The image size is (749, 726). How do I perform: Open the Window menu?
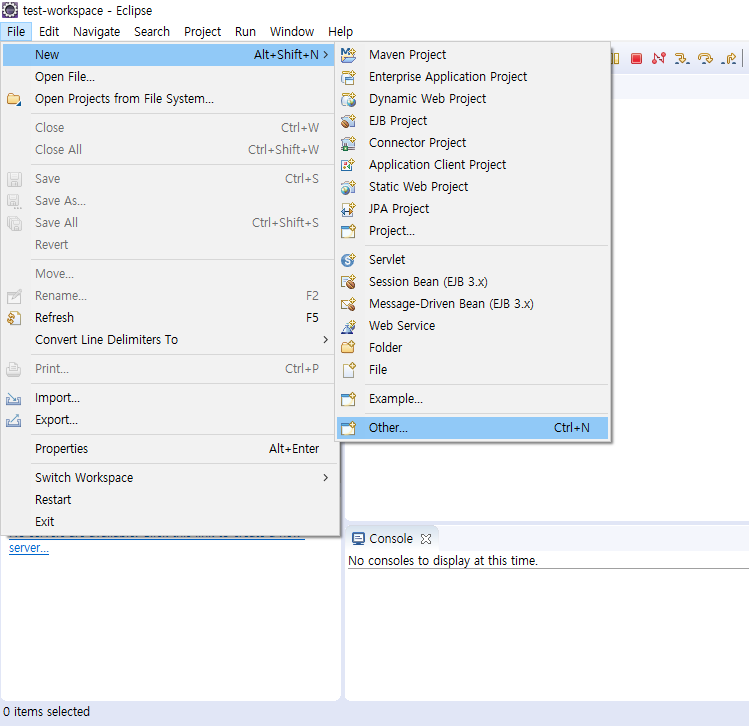[292, 32]
